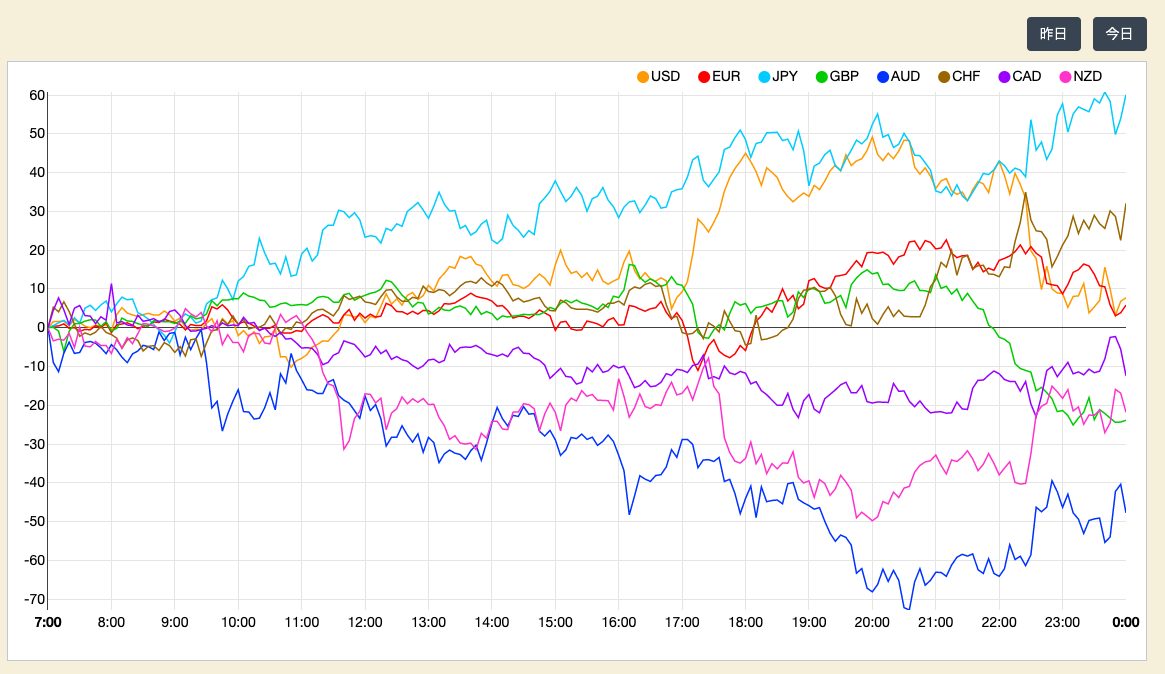1165x674 pixels.
Task: Click the 0:00 x-axis end label
Action: [x=1126, y=622]
